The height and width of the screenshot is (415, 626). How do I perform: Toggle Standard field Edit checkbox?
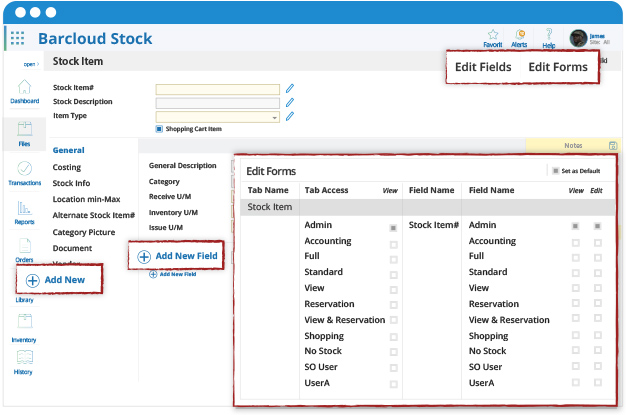pyautogui.click(x=597, y=273)
